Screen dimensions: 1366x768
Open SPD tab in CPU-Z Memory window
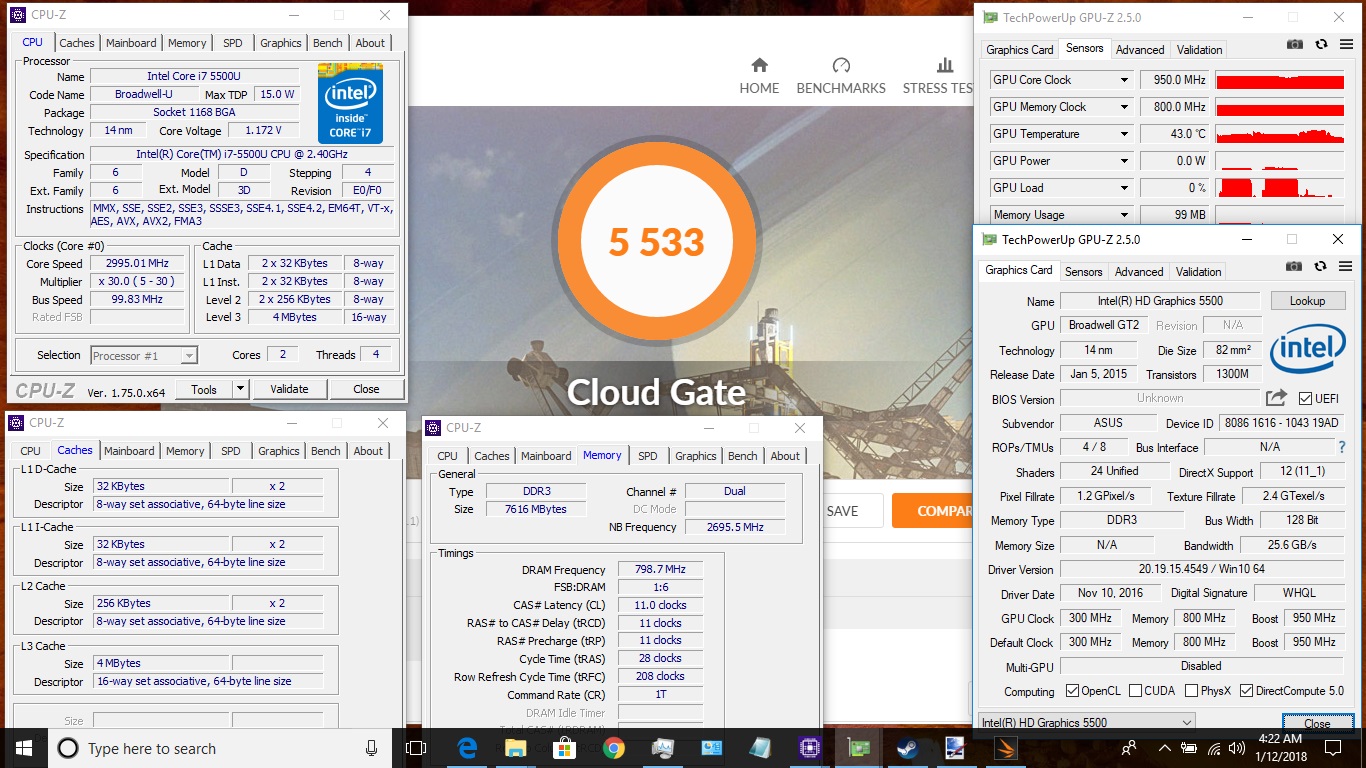click(648, 456)
